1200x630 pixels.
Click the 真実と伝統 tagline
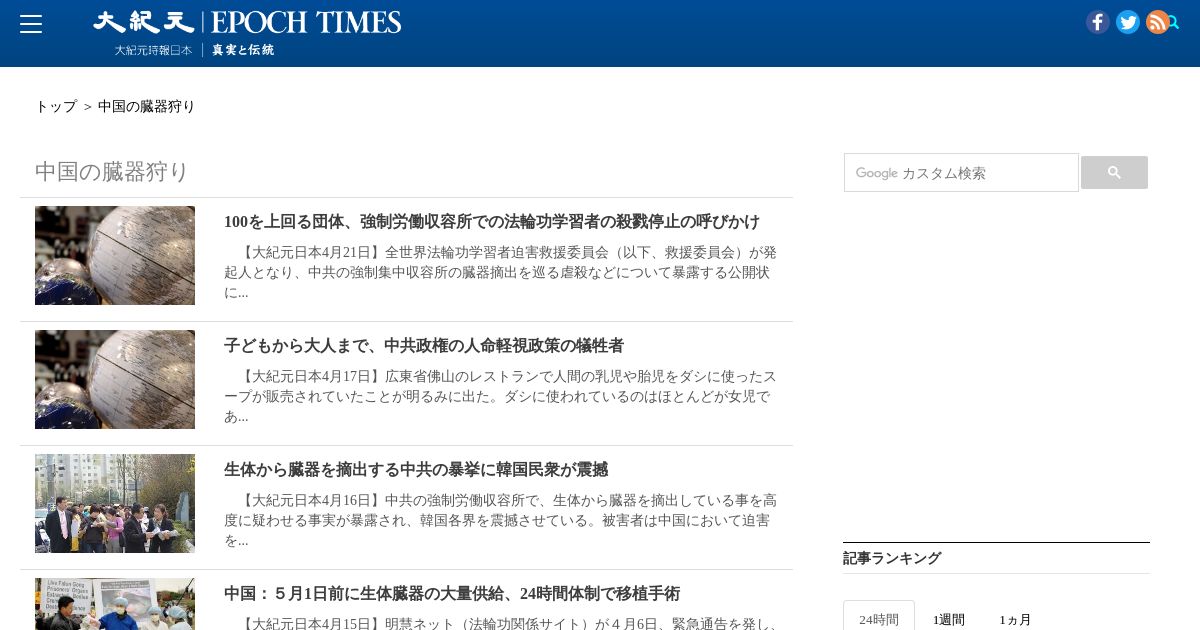[243, 50]
